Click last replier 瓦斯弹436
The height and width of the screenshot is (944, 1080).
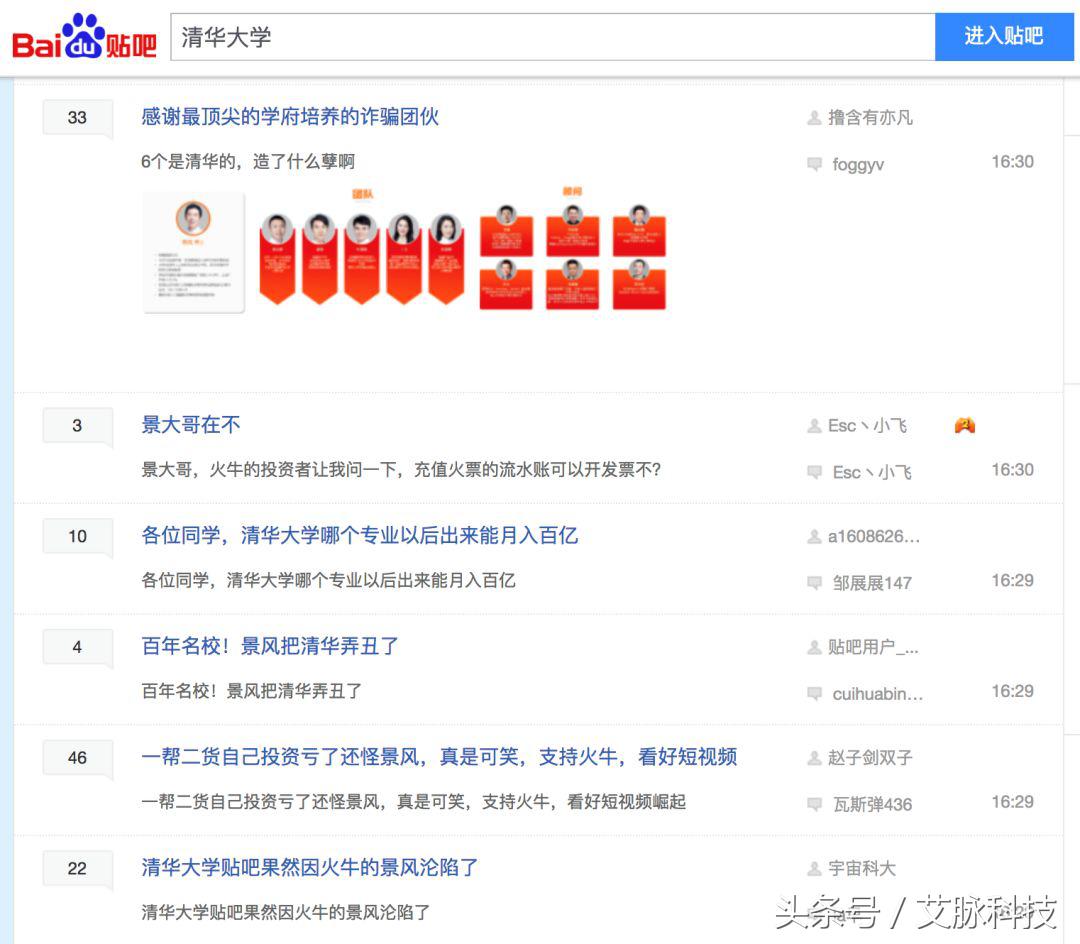click(x=872, y=804)
